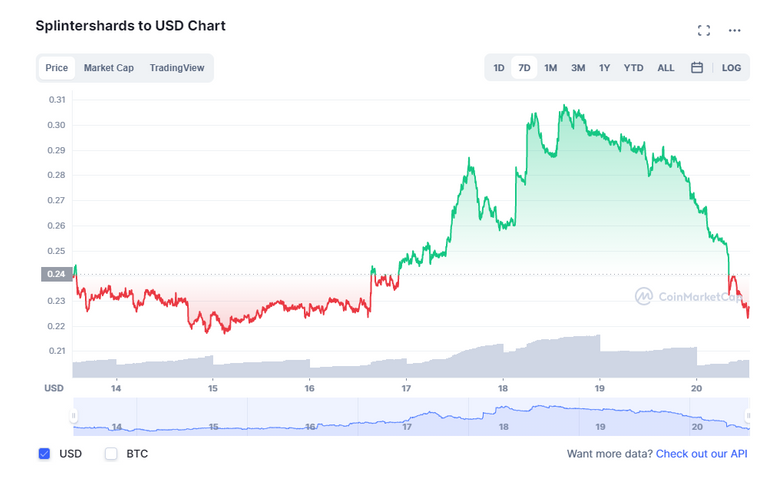This screenshot has height=498, width=768.
Task: Show the 3M time range
Action: 578,68
